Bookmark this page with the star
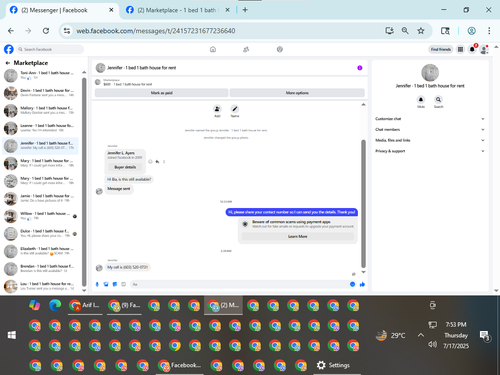 tap(421, 31)
